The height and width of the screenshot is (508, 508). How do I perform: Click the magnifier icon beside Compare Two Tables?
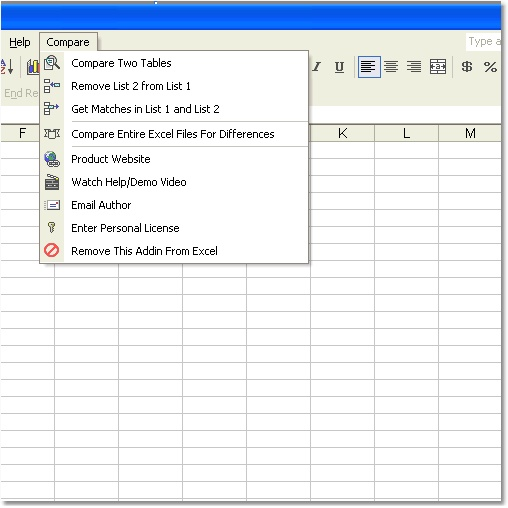pyautogui.click(x=52, y=63)
